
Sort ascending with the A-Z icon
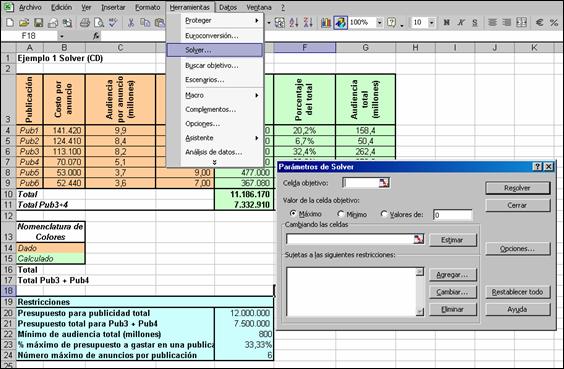point(294,23)
